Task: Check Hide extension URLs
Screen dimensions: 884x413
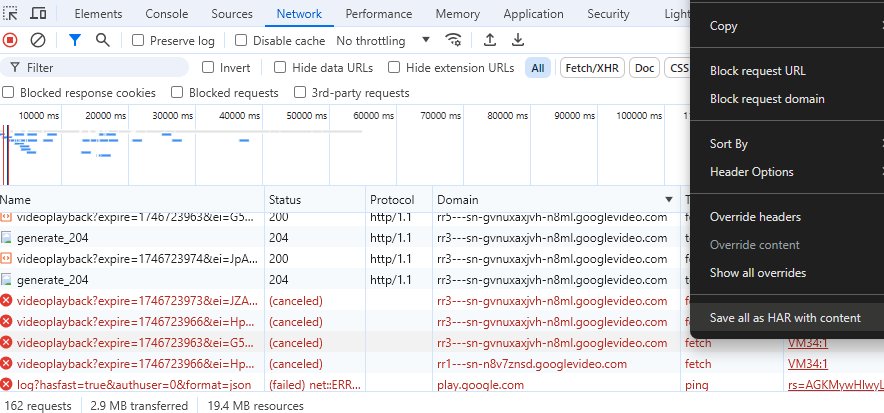Action: click(x=394, y=68)
